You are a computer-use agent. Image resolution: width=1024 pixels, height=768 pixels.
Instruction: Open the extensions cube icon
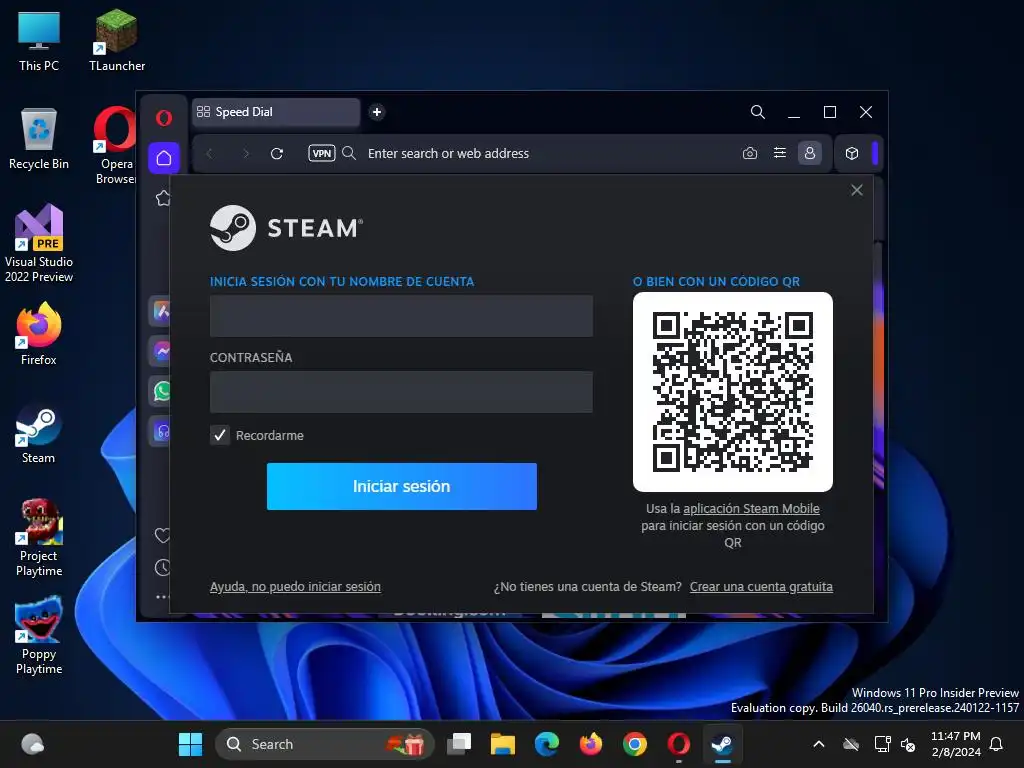[x=852, y=153]
